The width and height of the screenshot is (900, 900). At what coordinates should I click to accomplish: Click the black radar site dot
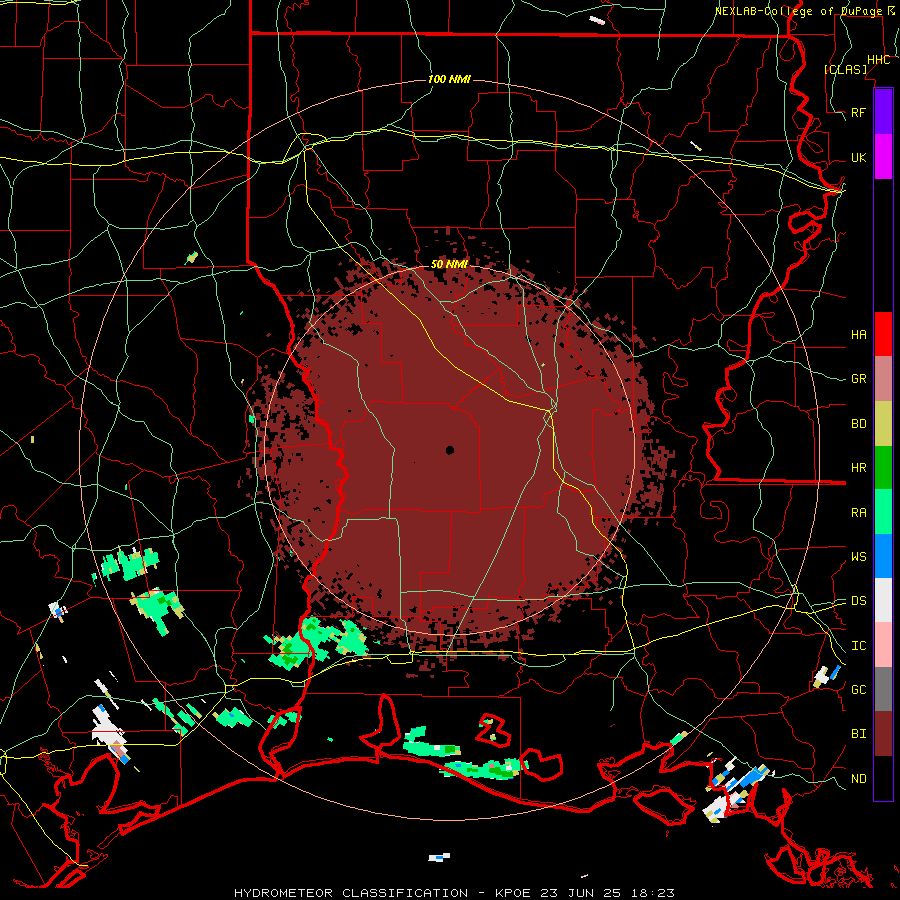pos(450,451)
